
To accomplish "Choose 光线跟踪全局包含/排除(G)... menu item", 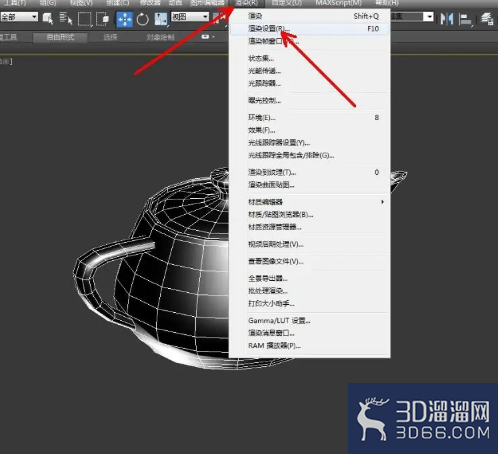I will click(310, 155).
